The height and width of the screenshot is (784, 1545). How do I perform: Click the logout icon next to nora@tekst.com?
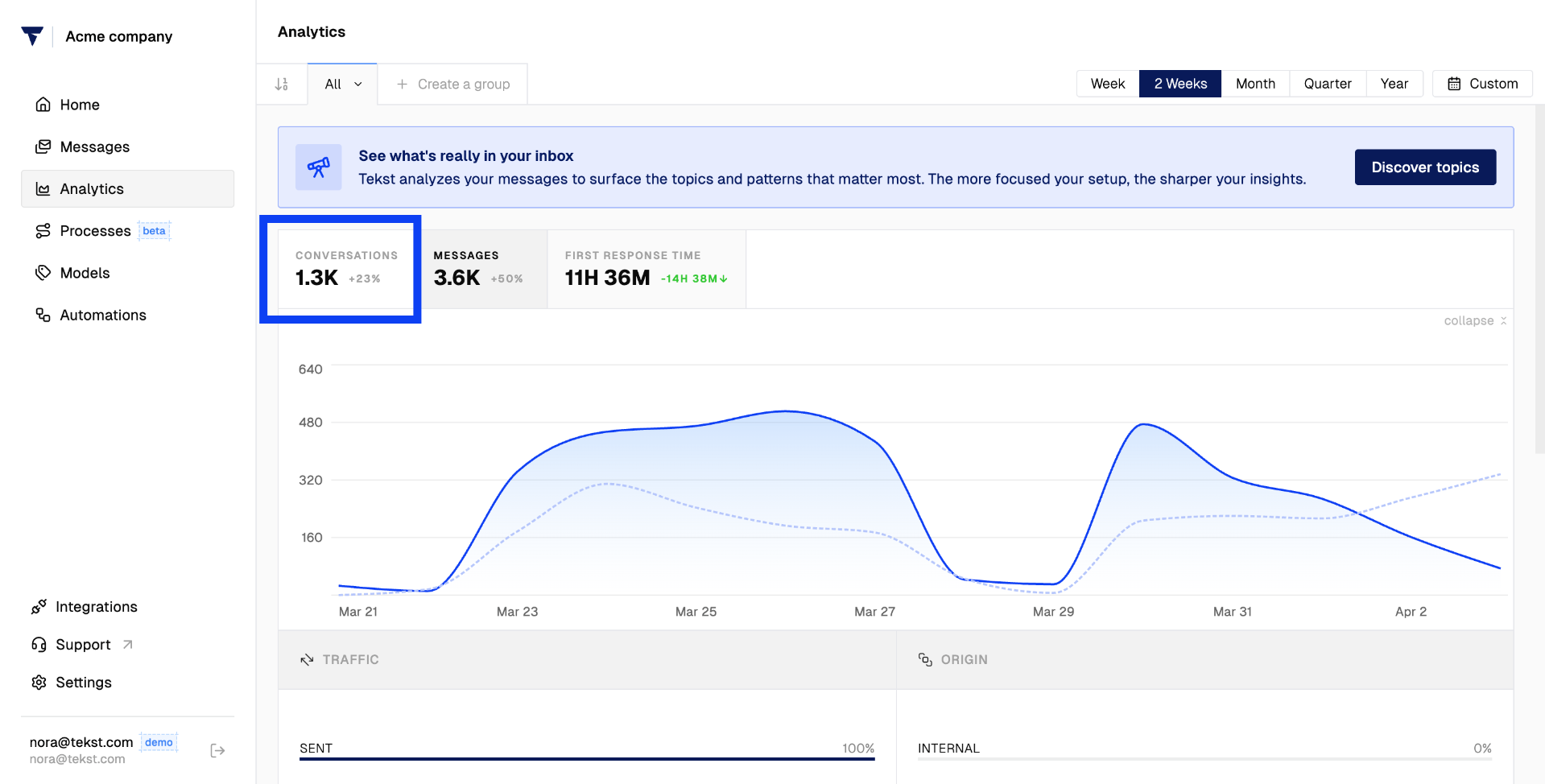coord(217,750)
